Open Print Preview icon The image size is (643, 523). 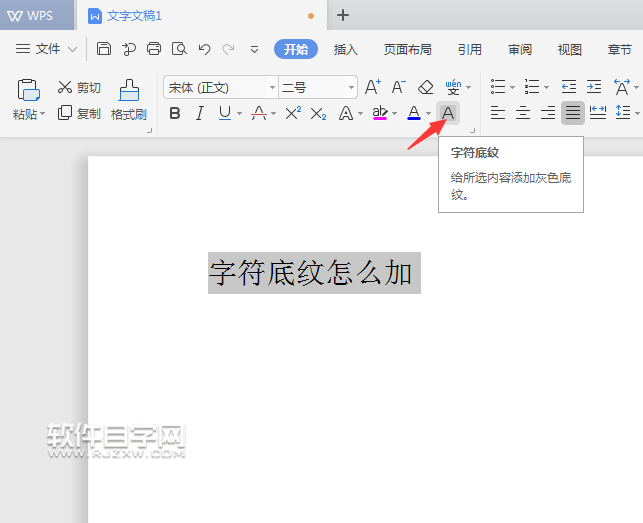179,49
